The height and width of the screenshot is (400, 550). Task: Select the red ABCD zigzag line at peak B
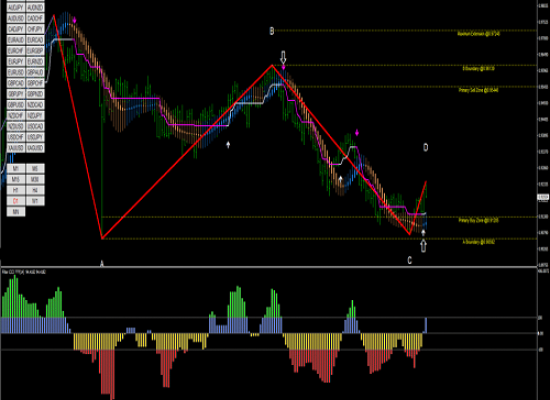tap(272, 65)
